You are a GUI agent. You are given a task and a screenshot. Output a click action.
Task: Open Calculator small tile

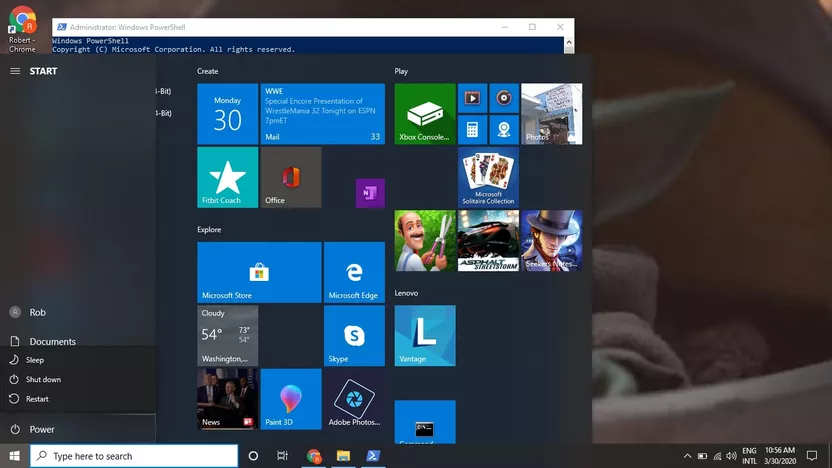coord(472,129)
